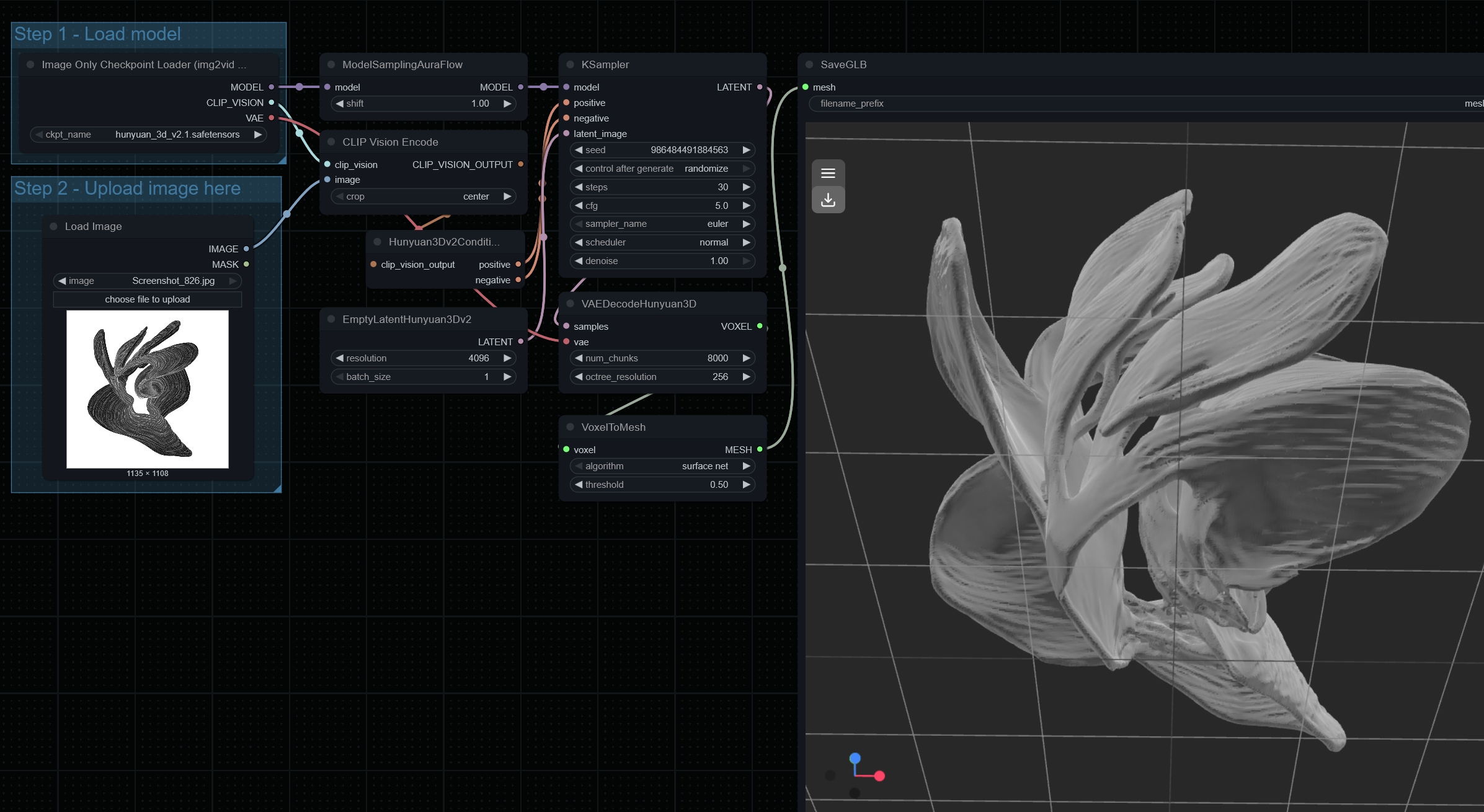Increment cfg value arrow

(x=746, y=206)
